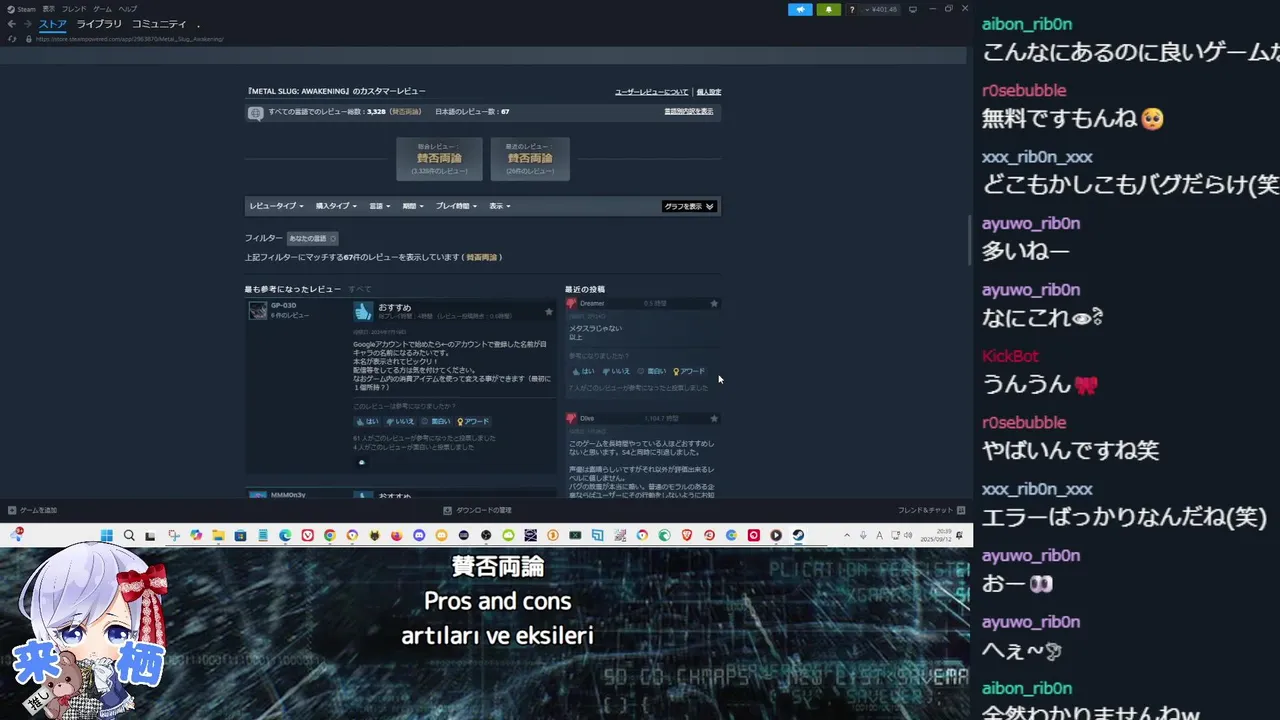Open the question mark help button
Screen dimensions: 1280x720
[852, 9]
